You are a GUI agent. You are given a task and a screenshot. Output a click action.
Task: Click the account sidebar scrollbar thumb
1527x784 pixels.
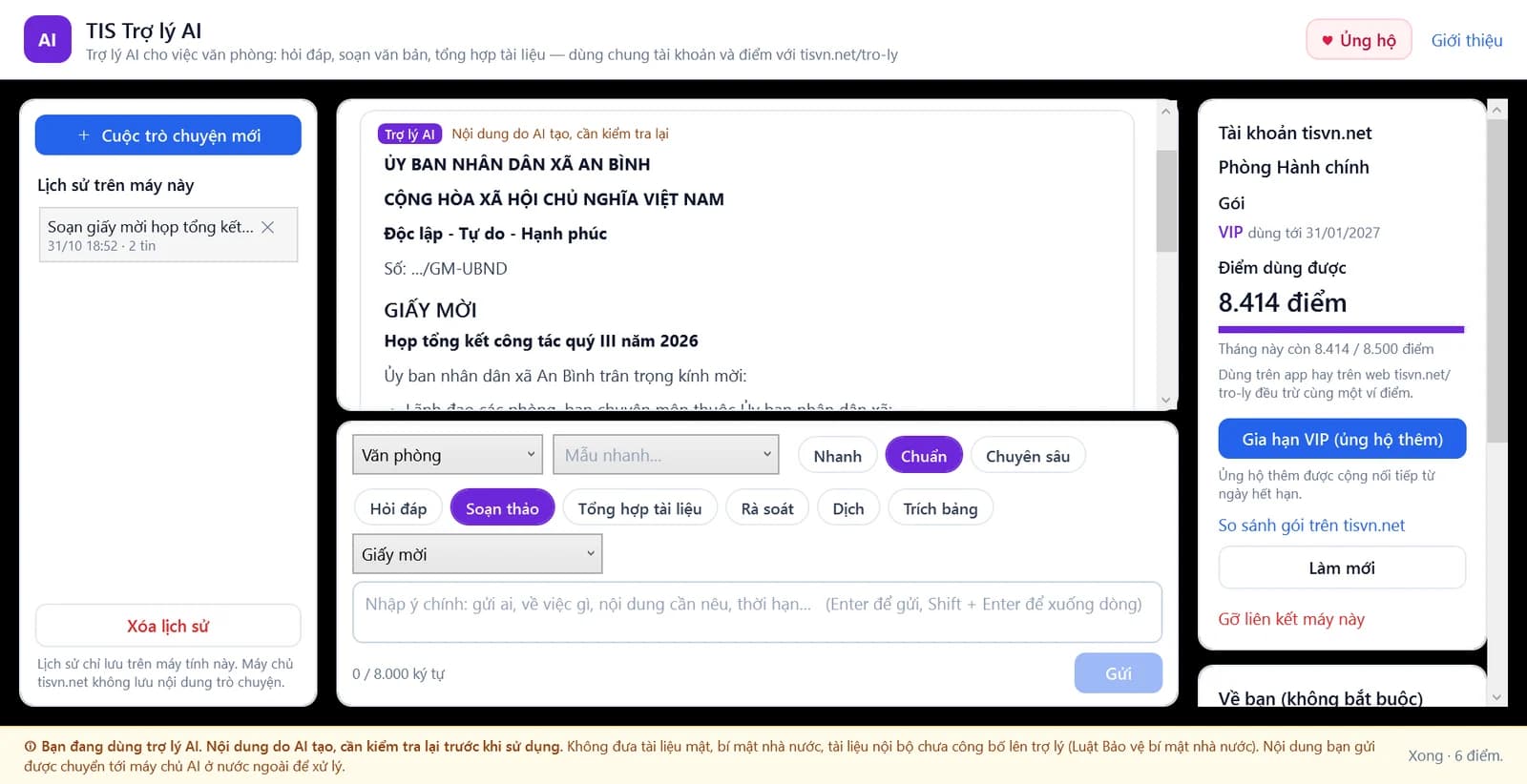click(x=1496, y=281)
